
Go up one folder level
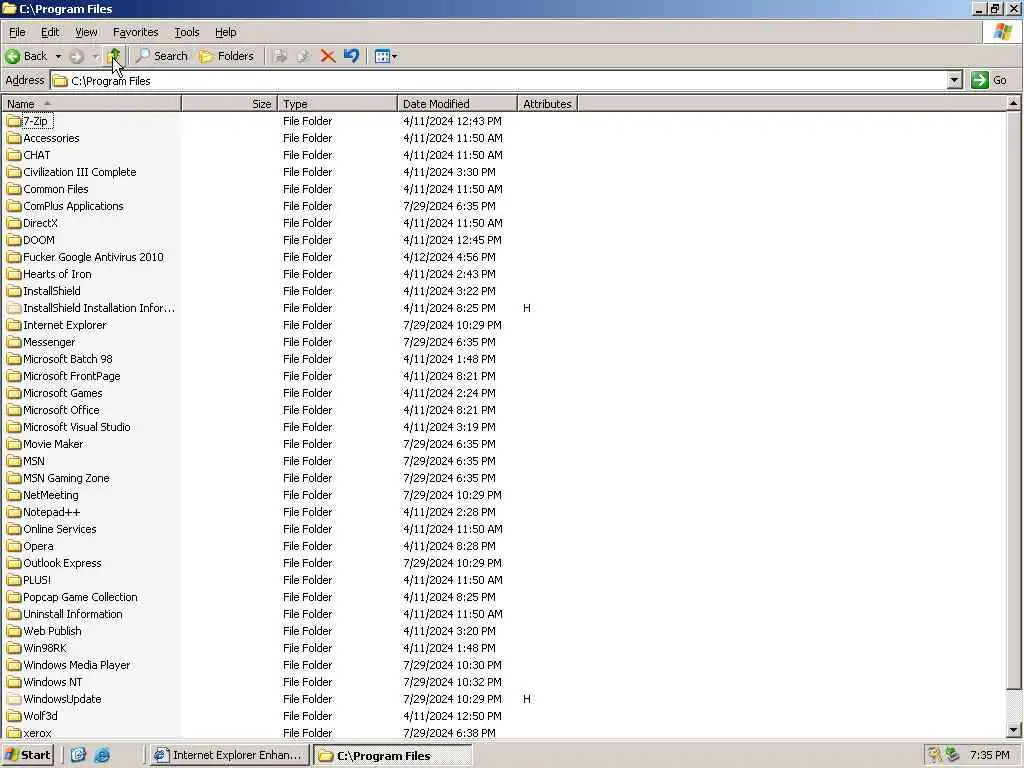114,56
